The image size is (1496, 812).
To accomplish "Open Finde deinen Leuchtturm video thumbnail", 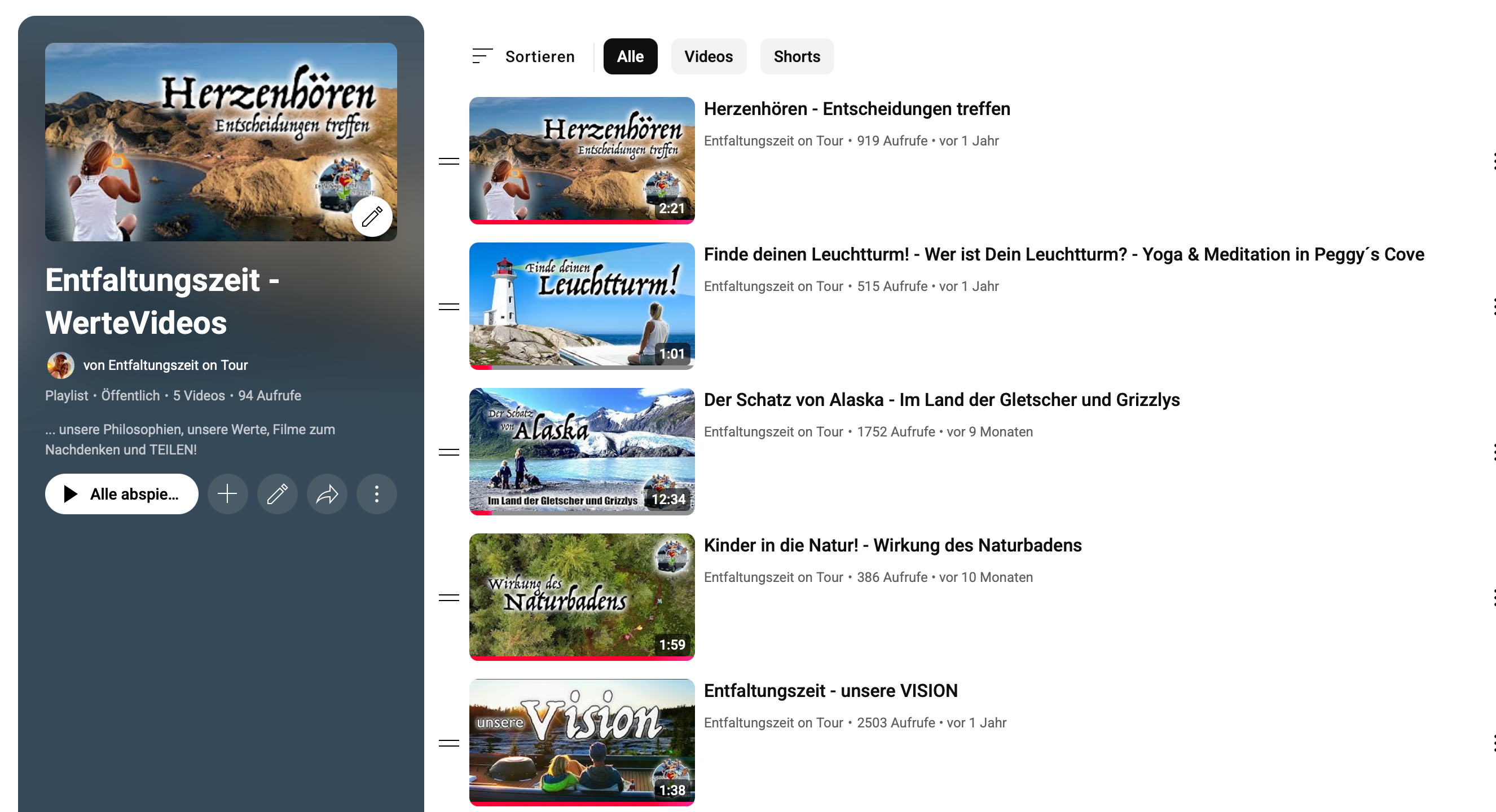I will (x=582, y=306).
